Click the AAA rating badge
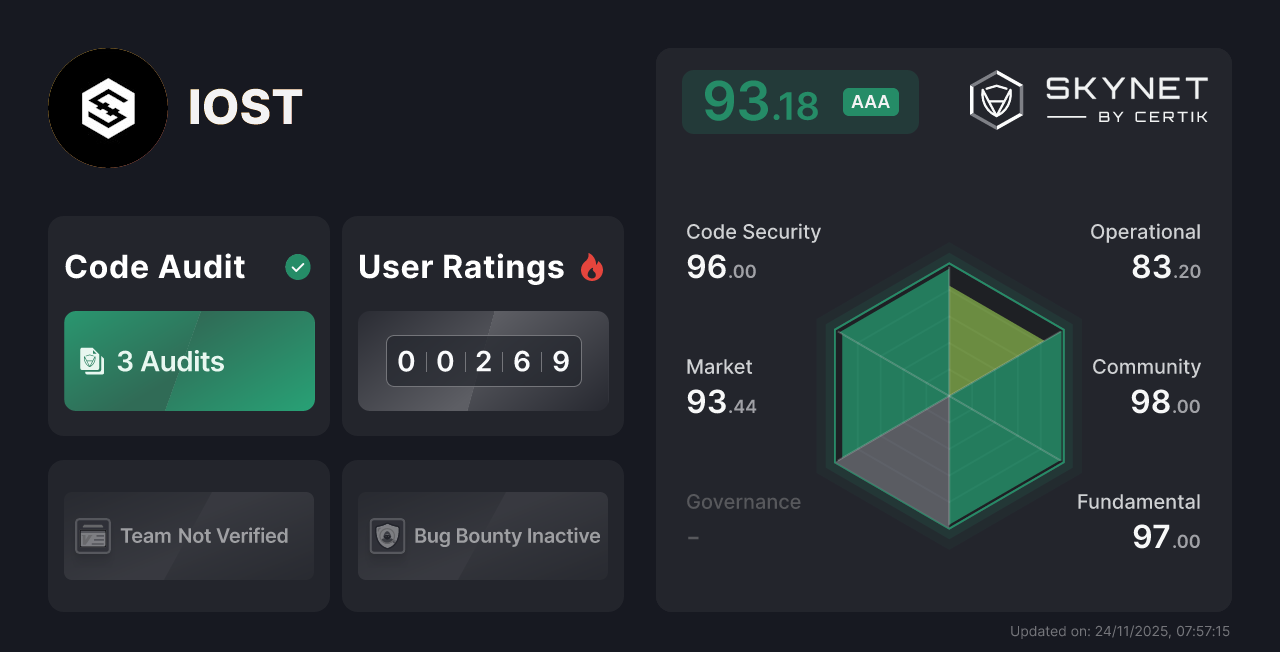This screenshot has height=652, width=1280. click(x=869, y=101)
